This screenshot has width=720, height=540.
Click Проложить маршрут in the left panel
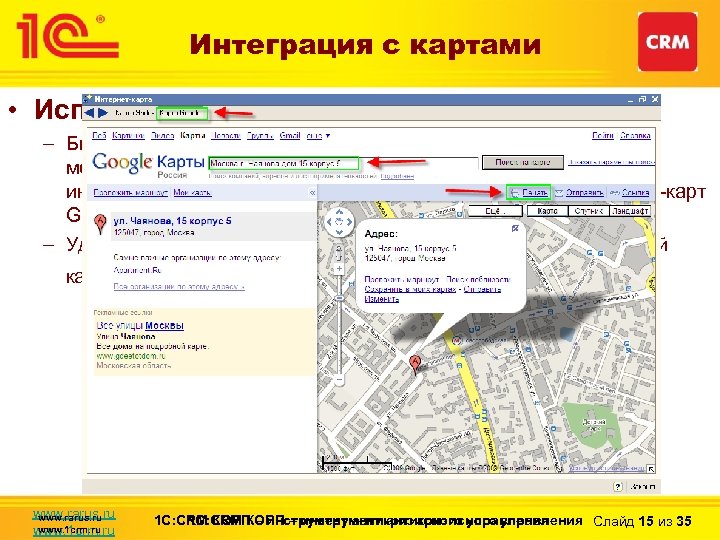(131, 192)
